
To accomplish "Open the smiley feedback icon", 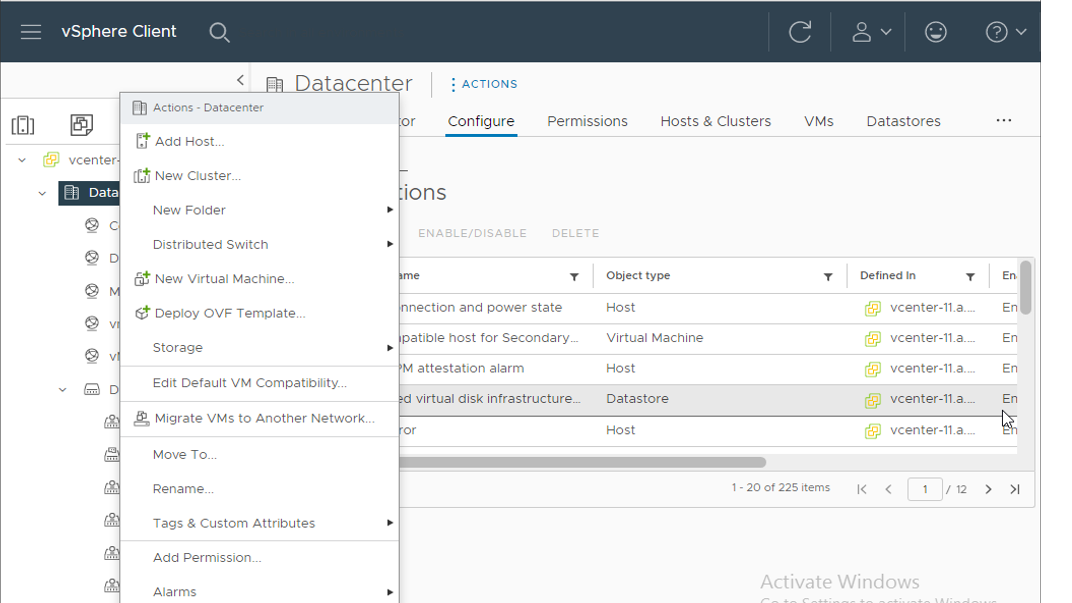I will tap(935, 32).
